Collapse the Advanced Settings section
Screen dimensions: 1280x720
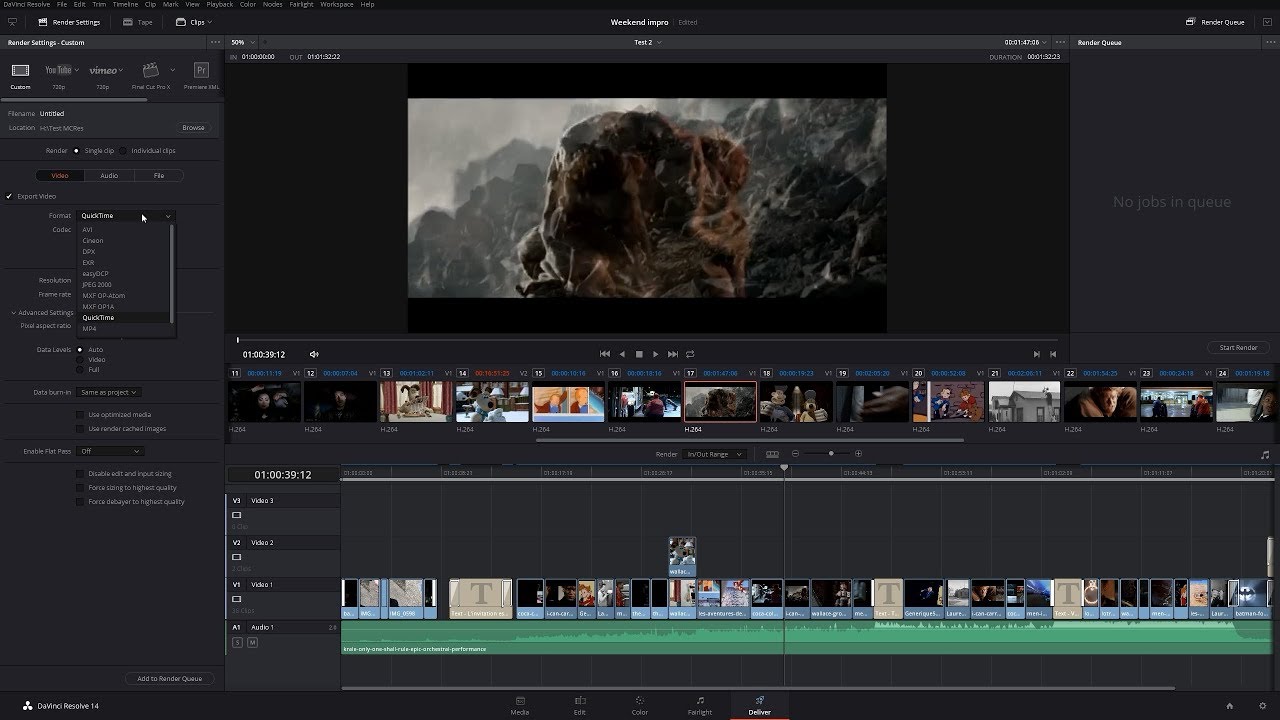pos(42,313)
